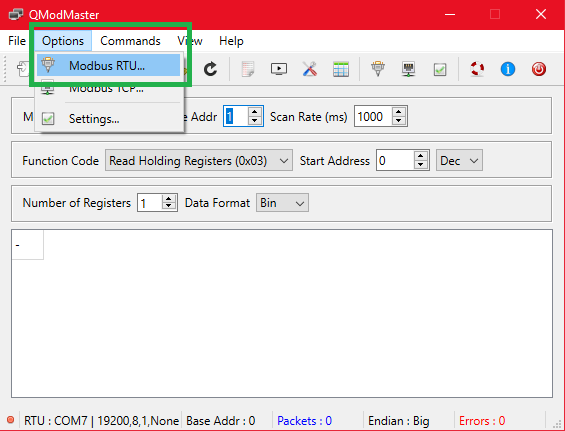The image size is (565, 431).
Task: Open Settings from the Options menu
Action: (x=108, y=119)
